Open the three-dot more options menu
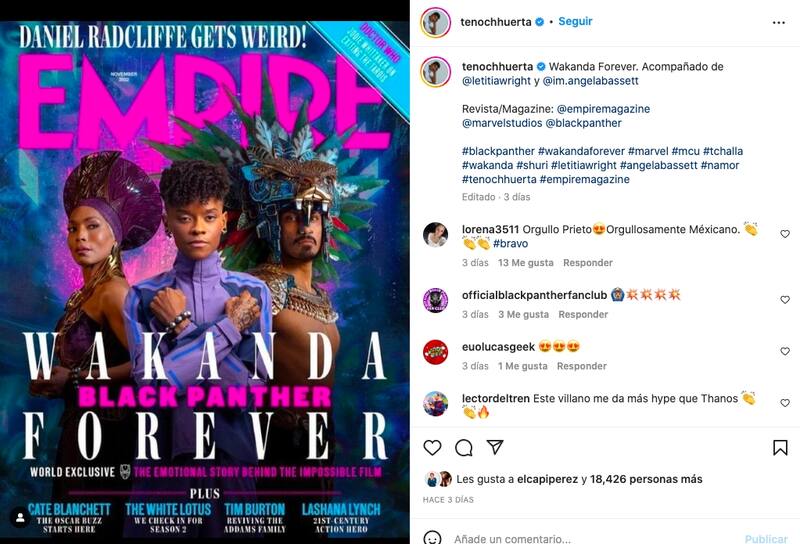The image size is (800, 544). pos(779,22)
